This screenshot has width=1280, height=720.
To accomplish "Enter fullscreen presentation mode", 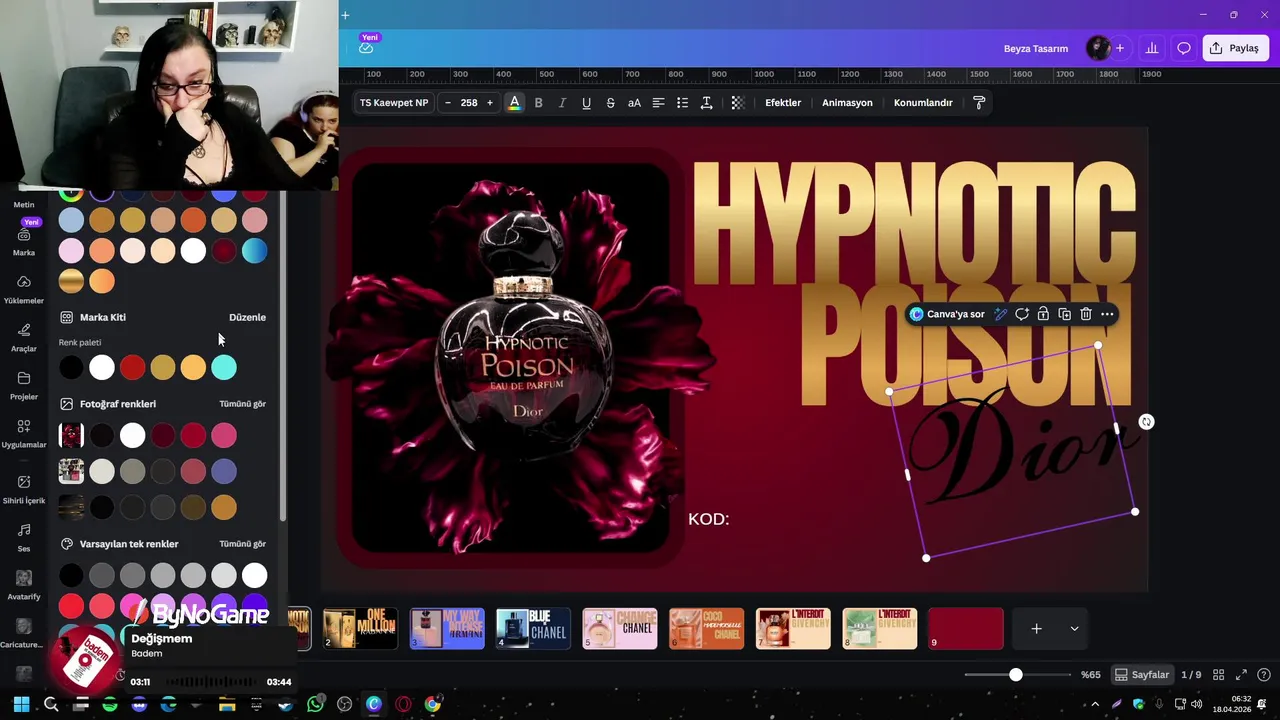I will (x=1241, y=675).
